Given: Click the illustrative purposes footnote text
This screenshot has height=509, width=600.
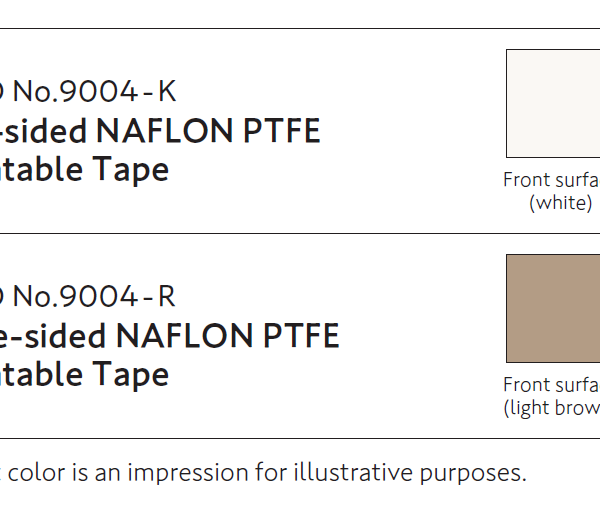Looking at the screenshot, I should tap(265, 472).
